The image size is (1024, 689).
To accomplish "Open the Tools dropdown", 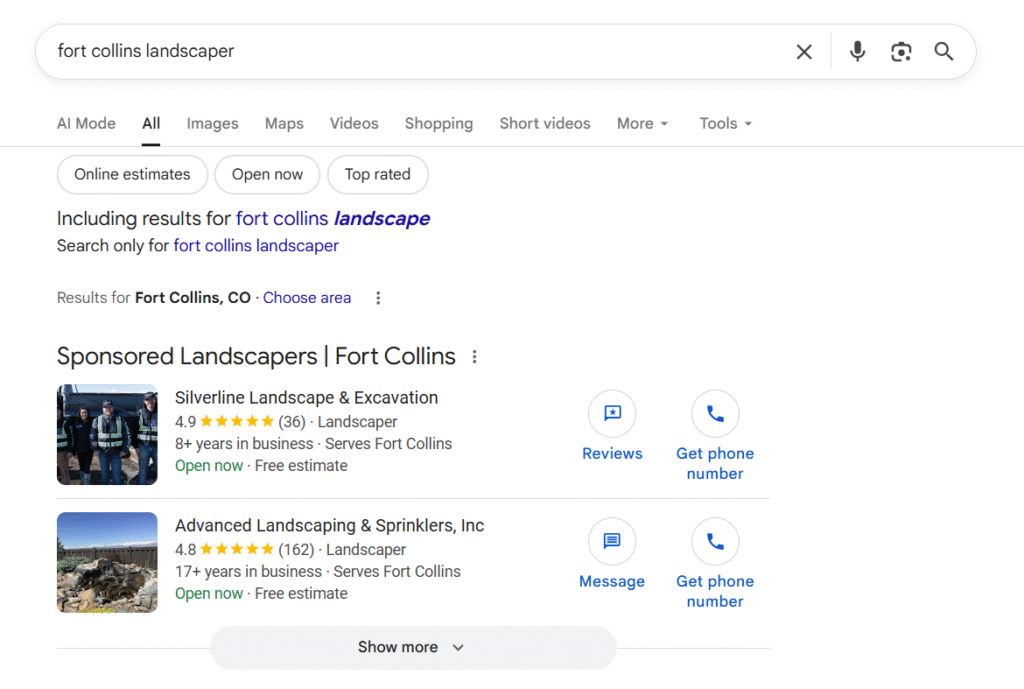I will (725, 124).
